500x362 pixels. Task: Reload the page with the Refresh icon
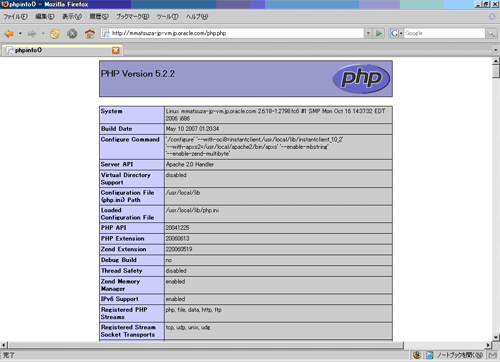coord(55,33)
